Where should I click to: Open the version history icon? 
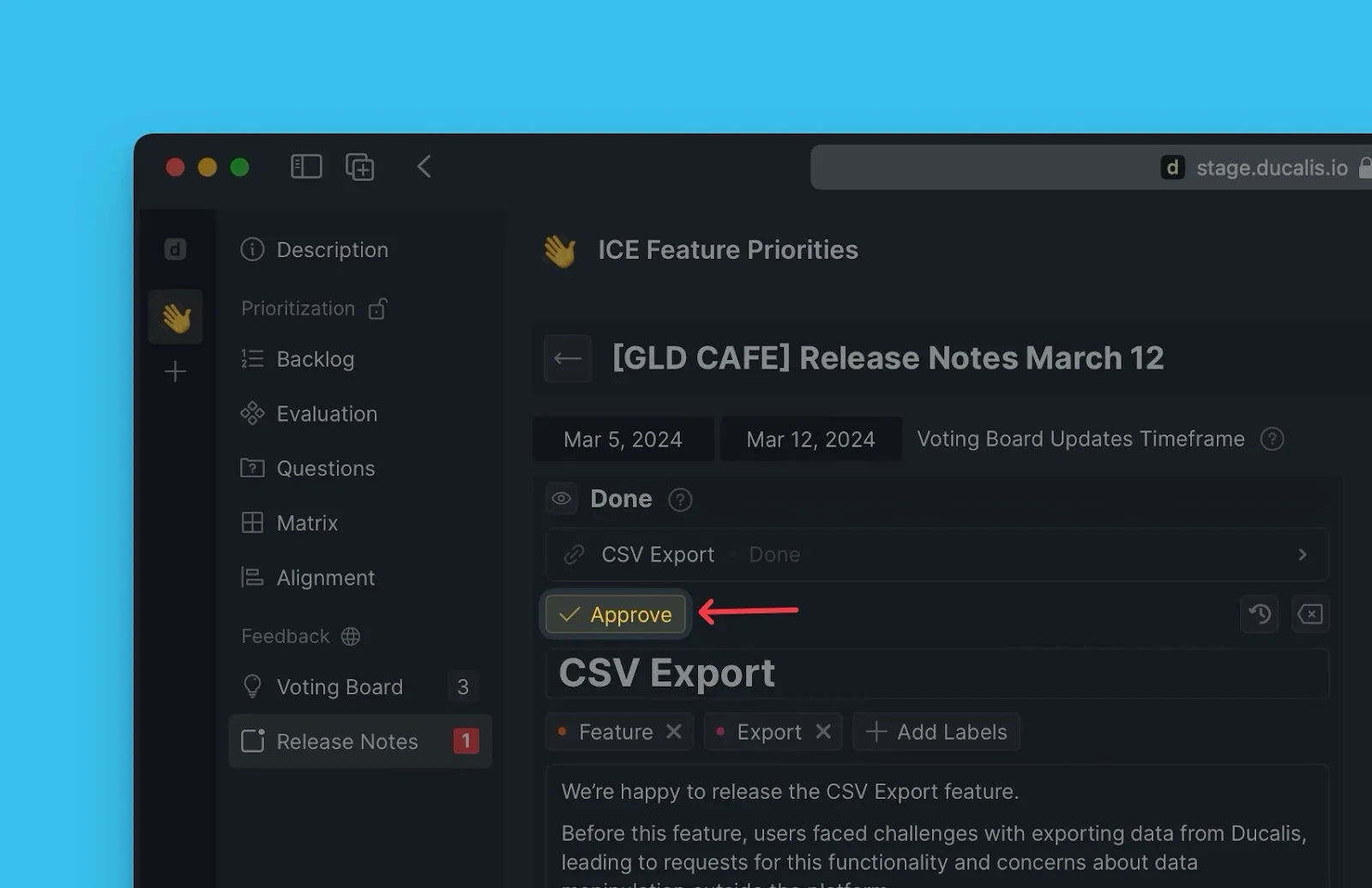pos(1260,614)
